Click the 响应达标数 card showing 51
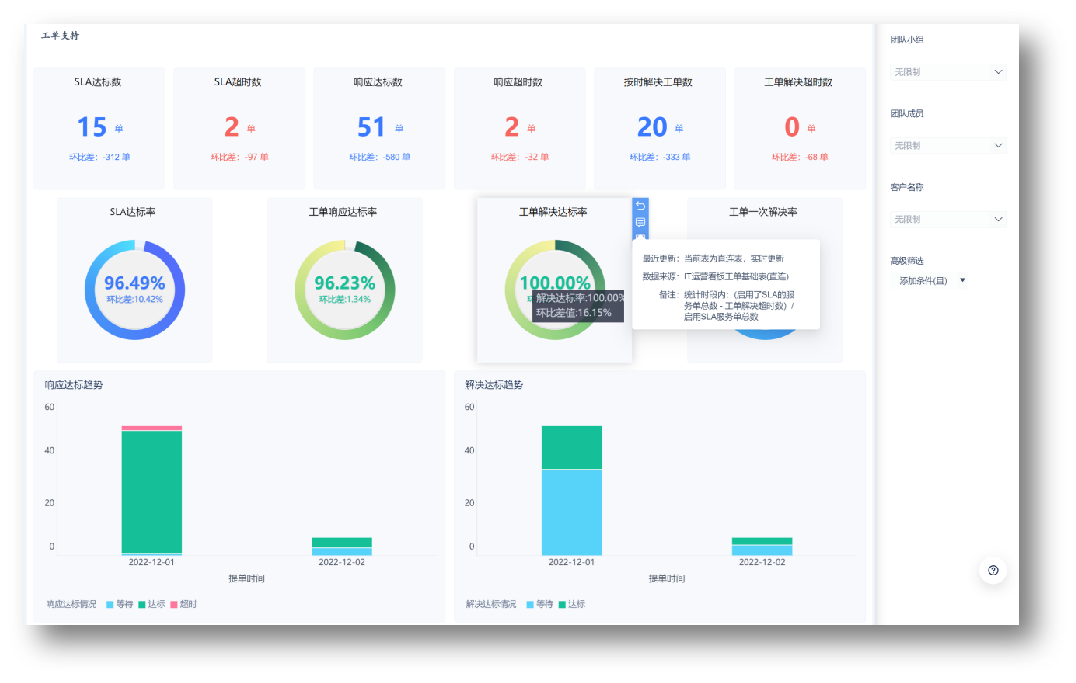 pyautogui.click(x=378, y=128)
